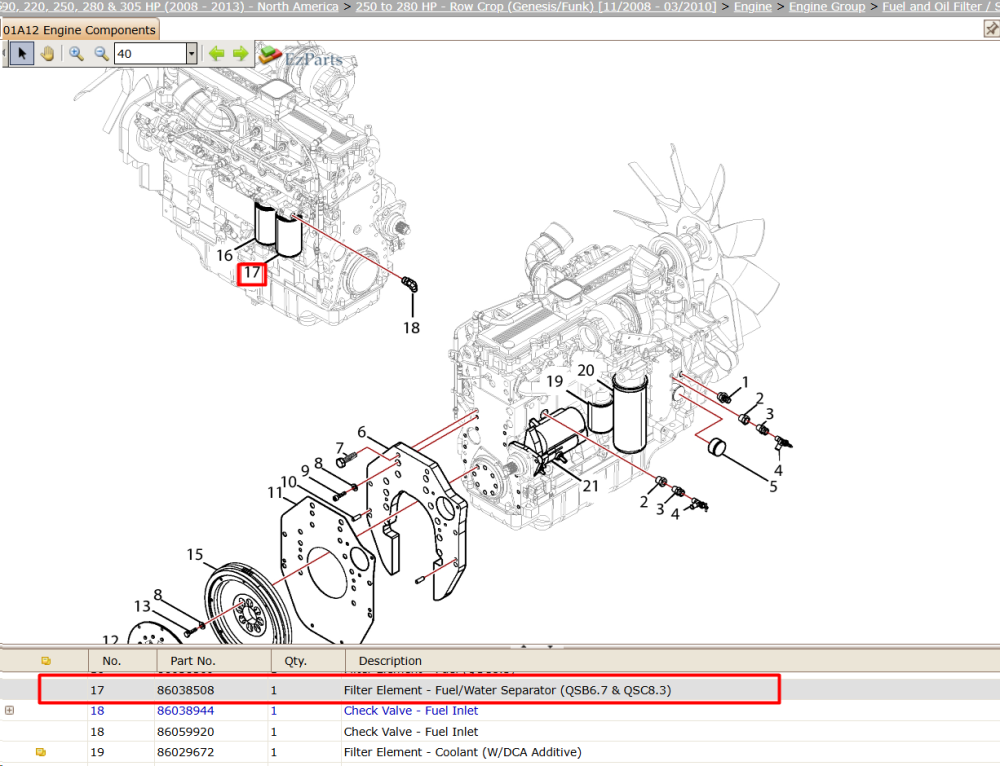Click callout 11 beside the housing plate
This screenshot has width=1000, height=766.
(275, 492)
